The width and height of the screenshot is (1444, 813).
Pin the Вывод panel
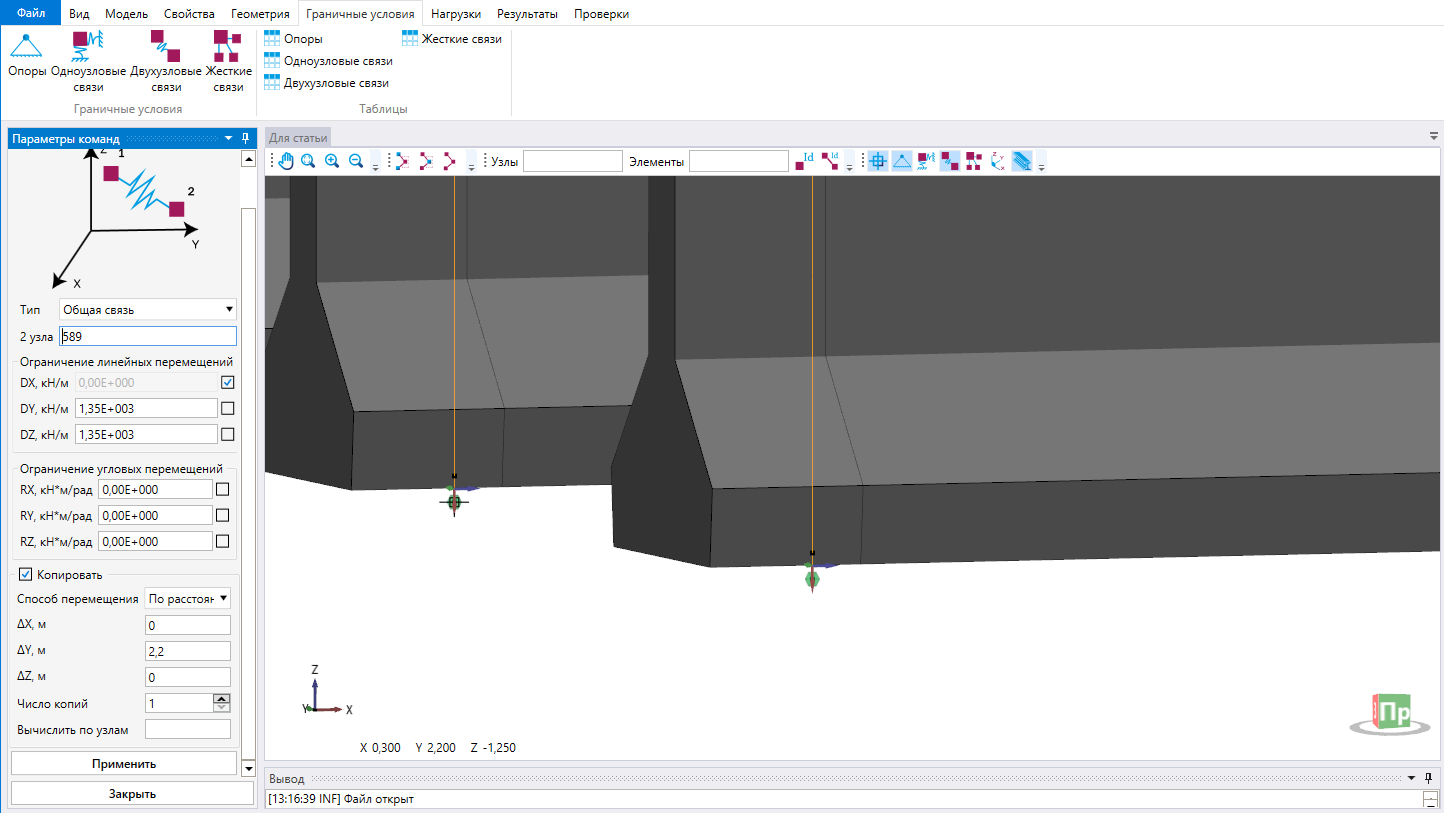[x=1429, y=777]
